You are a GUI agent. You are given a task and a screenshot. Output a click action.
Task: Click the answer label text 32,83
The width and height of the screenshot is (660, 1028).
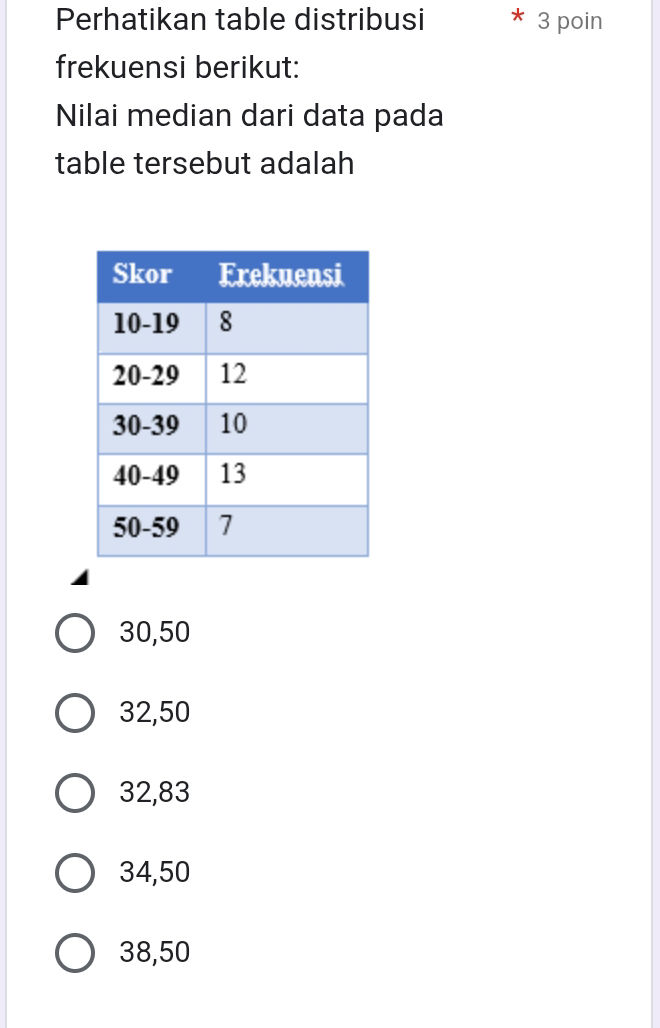tap(154, 792)
